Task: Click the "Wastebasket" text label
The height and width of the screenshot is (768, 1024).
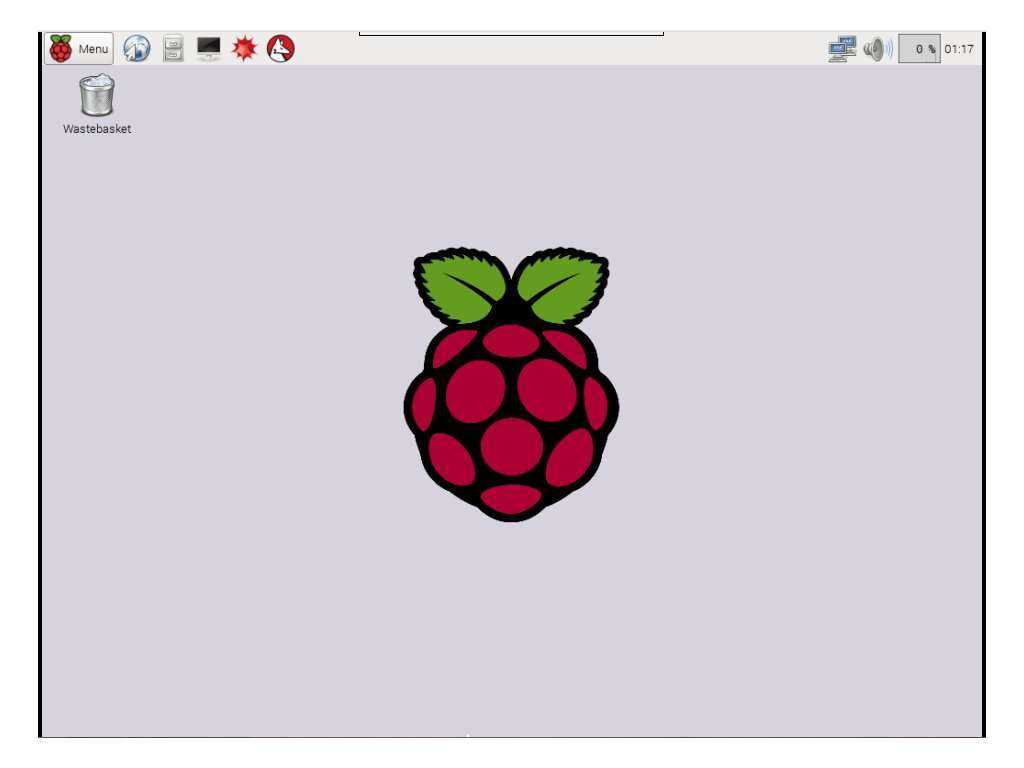Action: coord(97,129)
